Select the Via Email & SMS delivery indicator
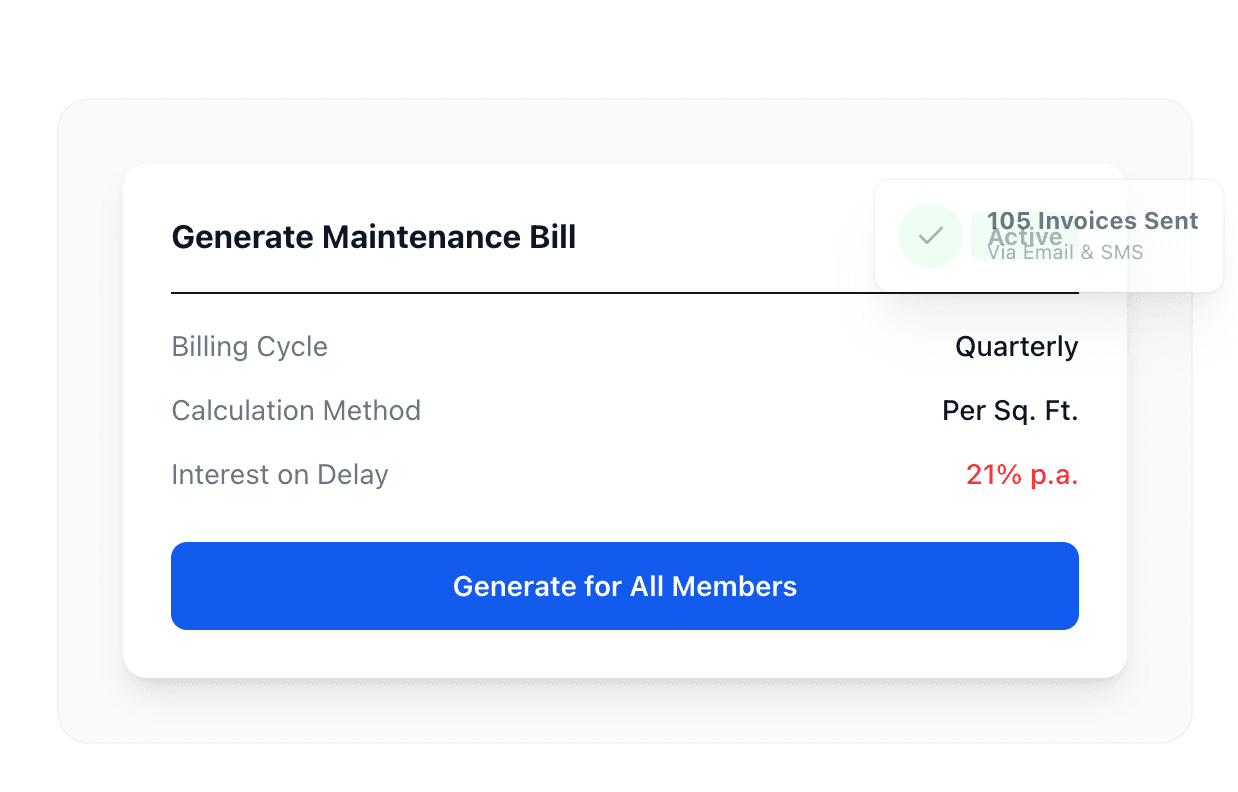Viewport: 1238px width, 792px height. click(x=1065, y=252)
